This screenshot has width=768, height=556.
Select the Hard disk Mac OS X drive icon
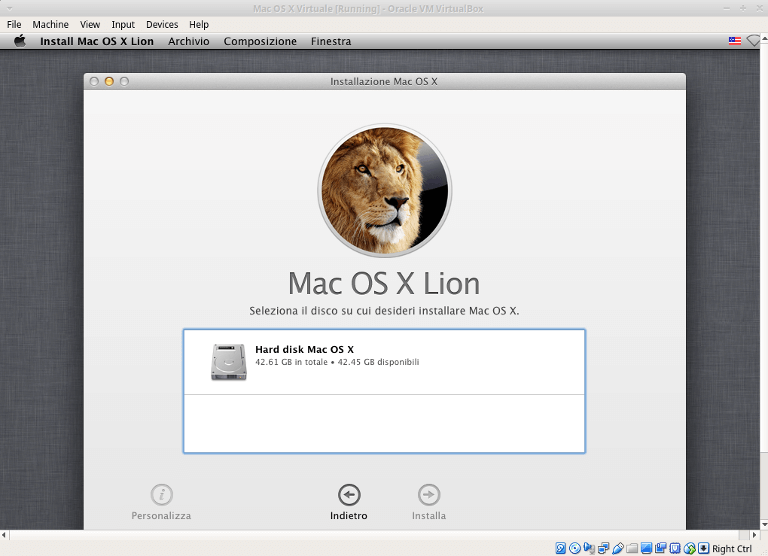click(x=229, y=362)
